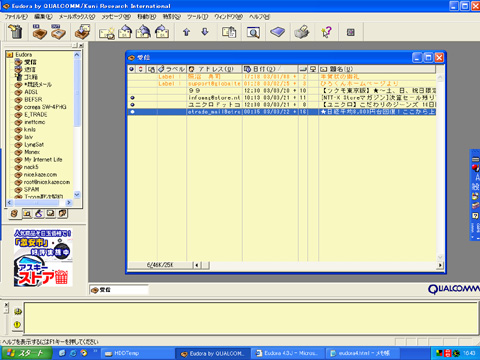Select the orange support@ message row
Viewport: 480px width, 360px height.
pyautogui.click(x=282, y=84)
